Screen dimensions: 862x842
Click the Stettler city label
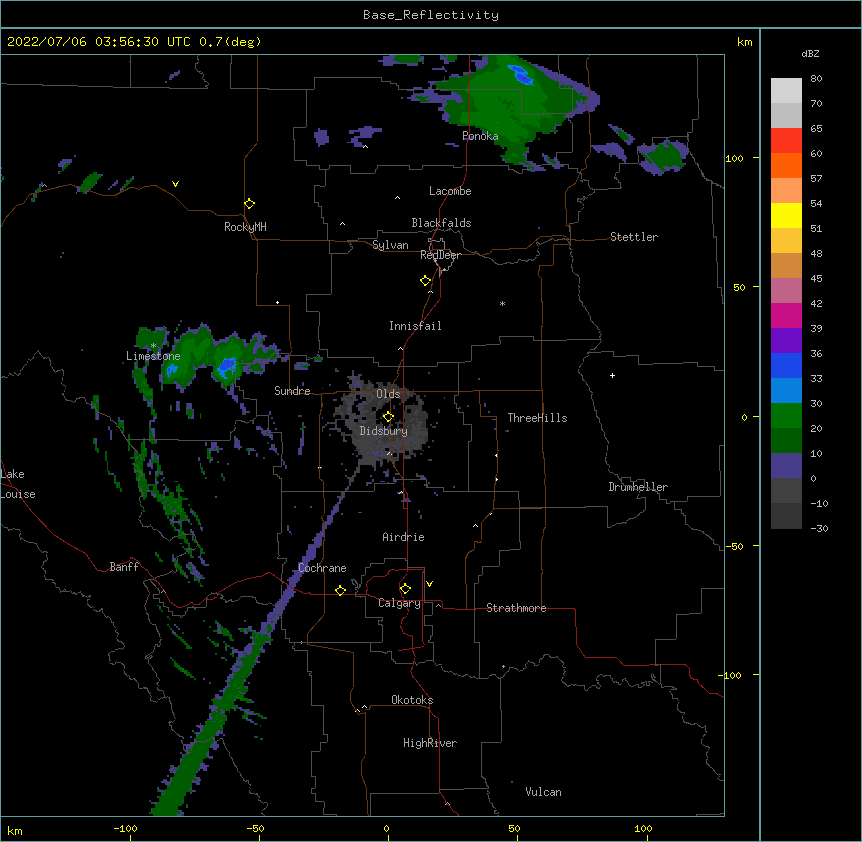pyautogui.click(x=633, y=237)
